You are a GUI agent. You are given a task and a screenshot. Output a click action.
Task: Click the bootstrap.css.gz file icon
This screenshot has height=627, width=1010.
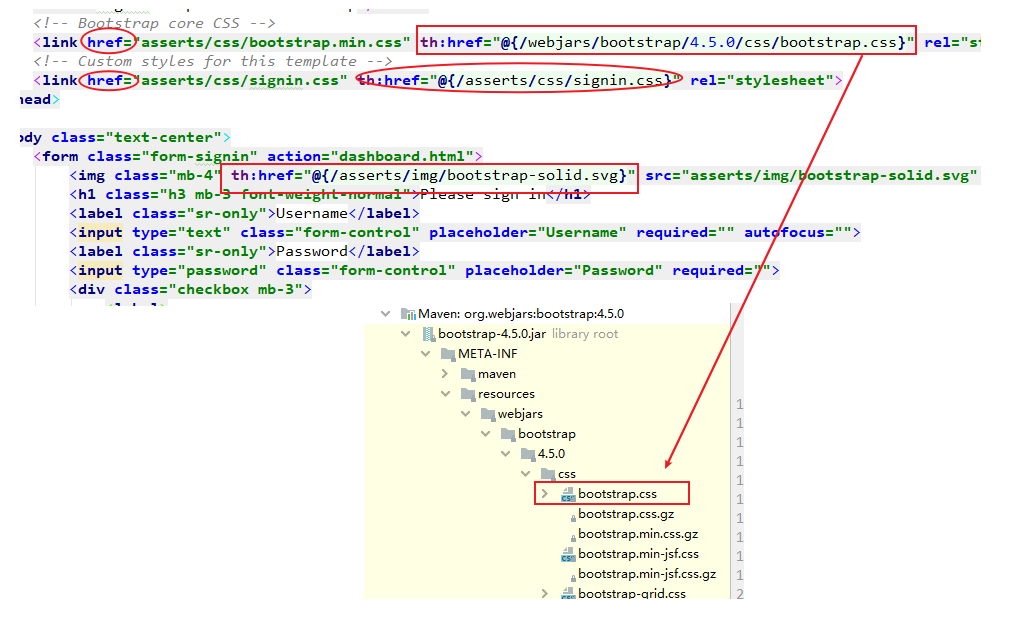tap(573, 517)
